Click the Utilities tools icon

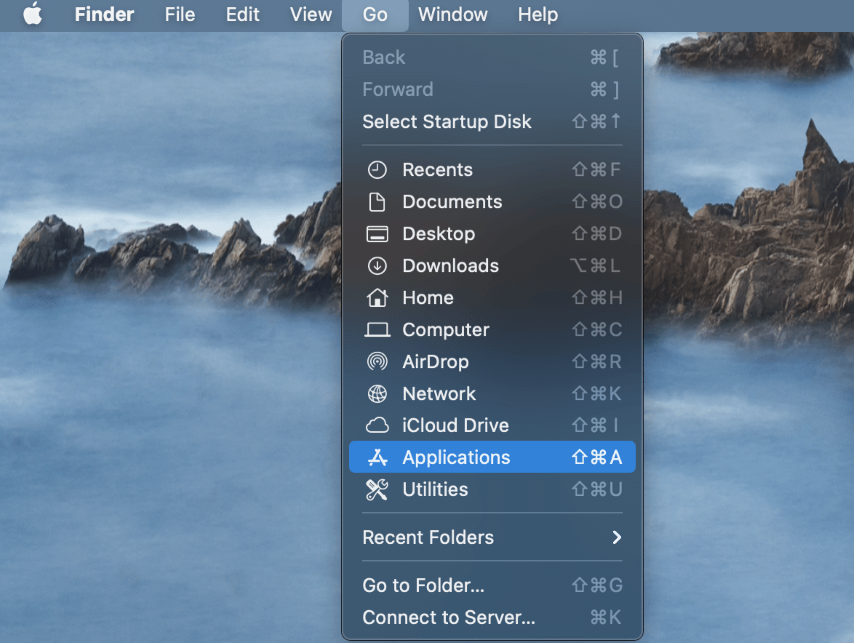pyautogui.click(x=377, y=490)
